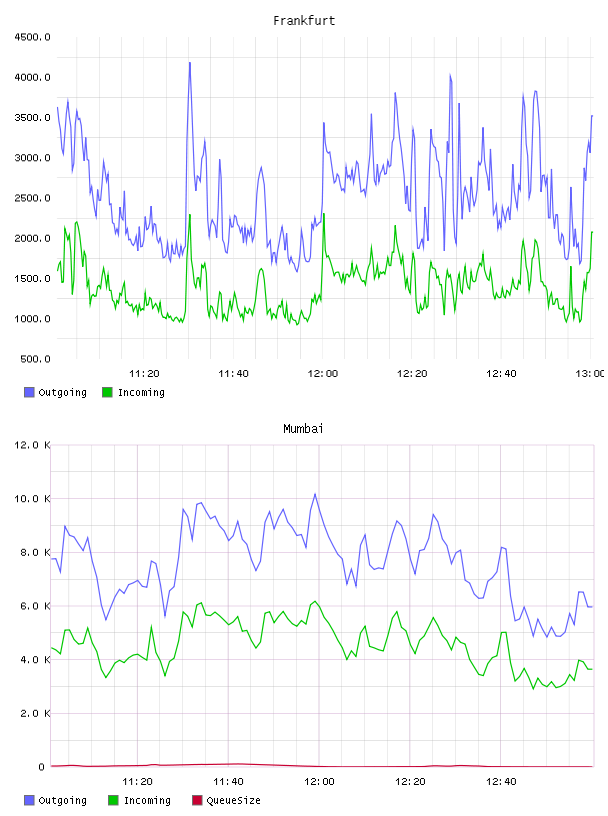Image resolution: width=608 pixels, height=816 pixels.
Task: Click the 6.0 K y-axis label on Mumbai chart
Action: 36,606
